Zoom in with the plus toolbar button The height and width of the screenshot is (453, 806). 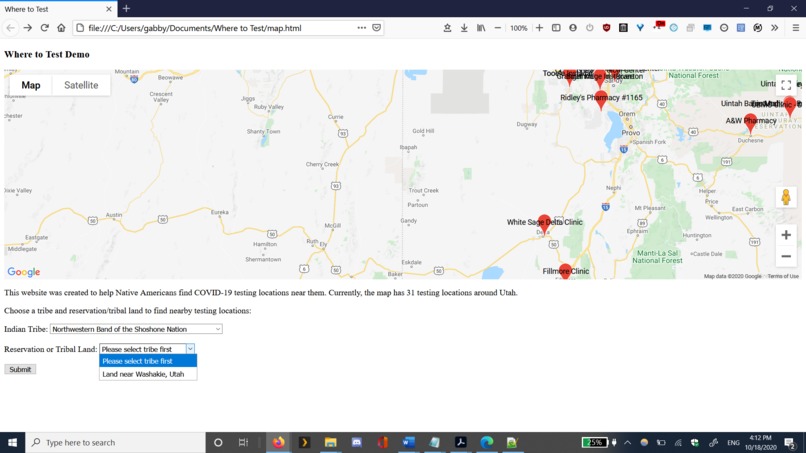[x=539, y=28]
